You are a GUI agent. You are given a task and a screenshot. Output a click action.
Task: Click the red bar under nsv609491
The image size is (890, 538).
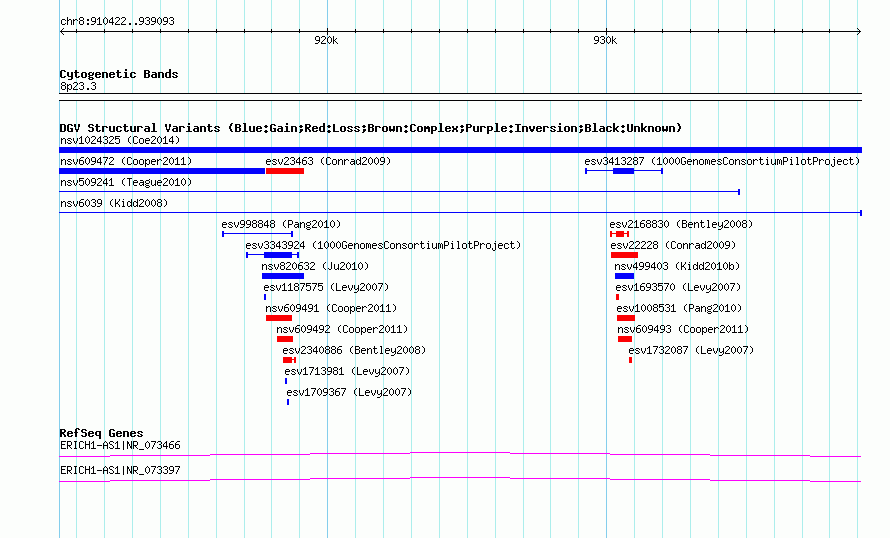point(279,318)
